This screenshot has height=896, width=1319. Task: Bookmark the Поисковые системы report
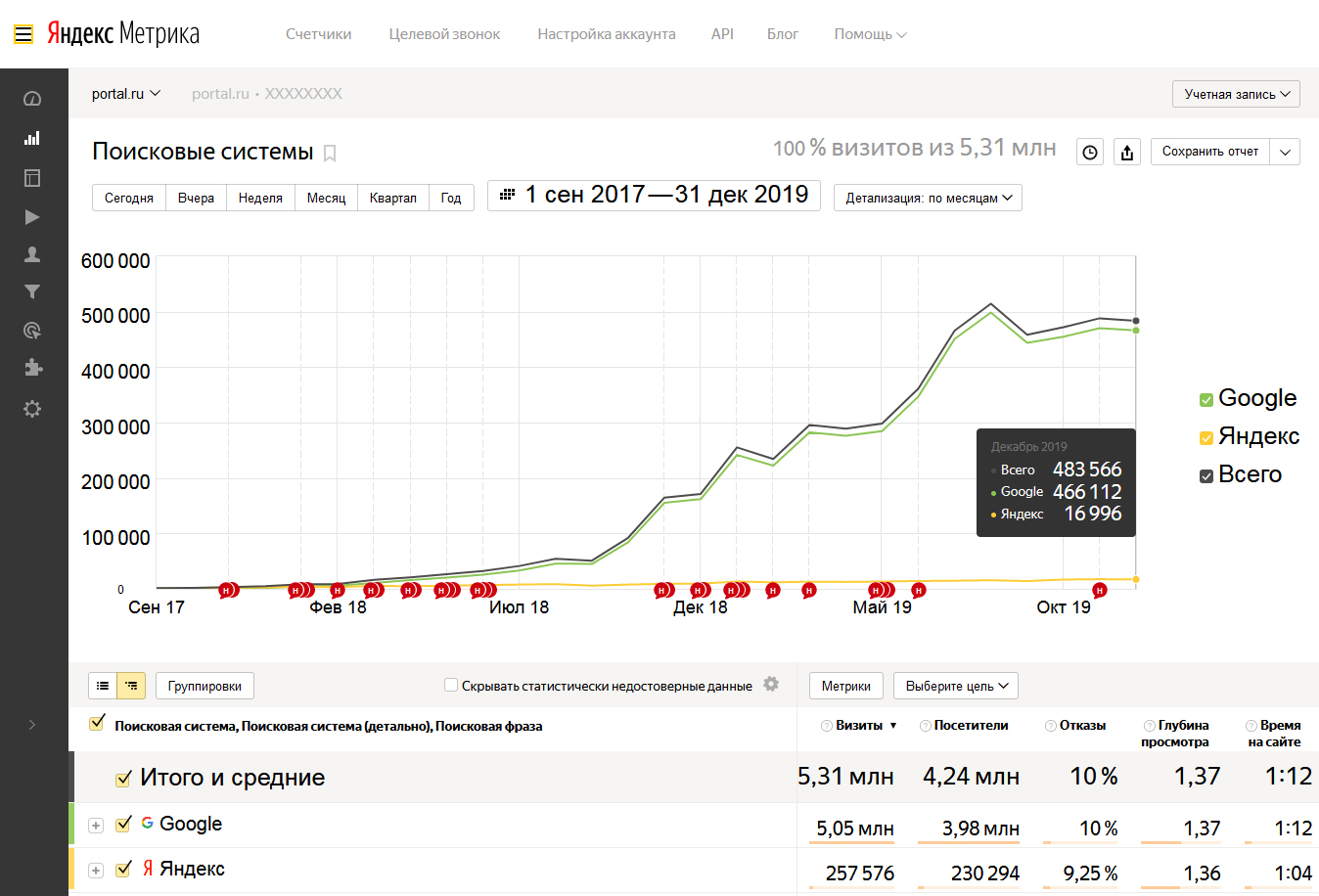coord(330,153)
